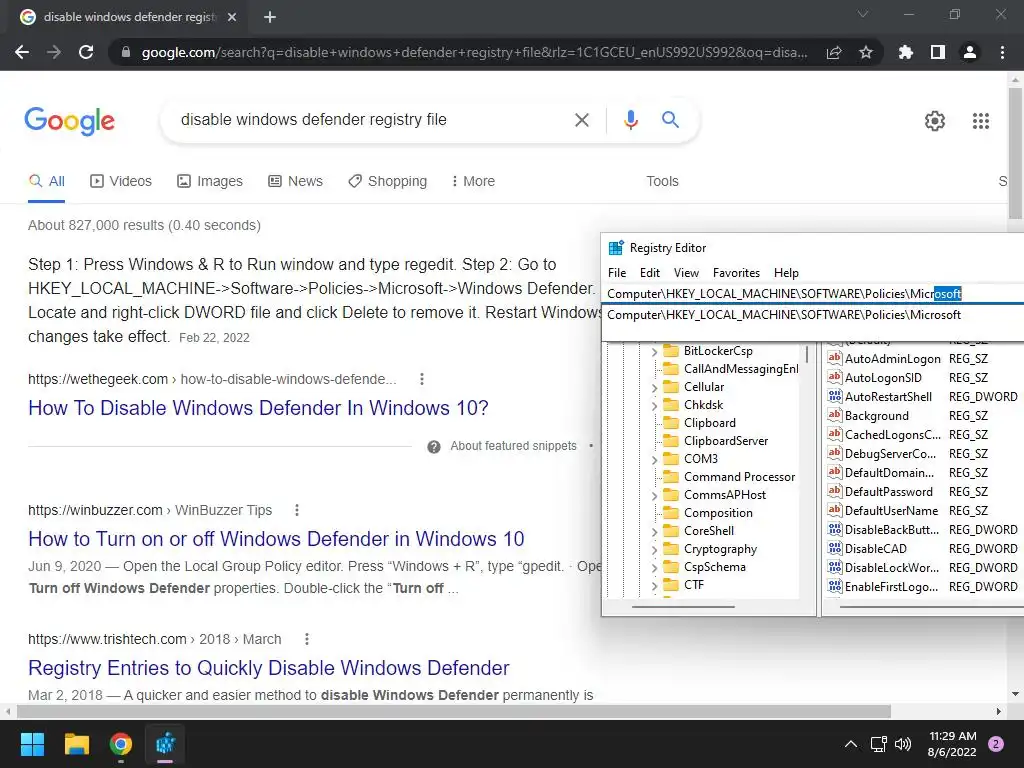Image resolution: width=1024 pixels, height=768 pixels.
Task: Open the View menu in Registry Editor
Action: (x=686, y=273)
